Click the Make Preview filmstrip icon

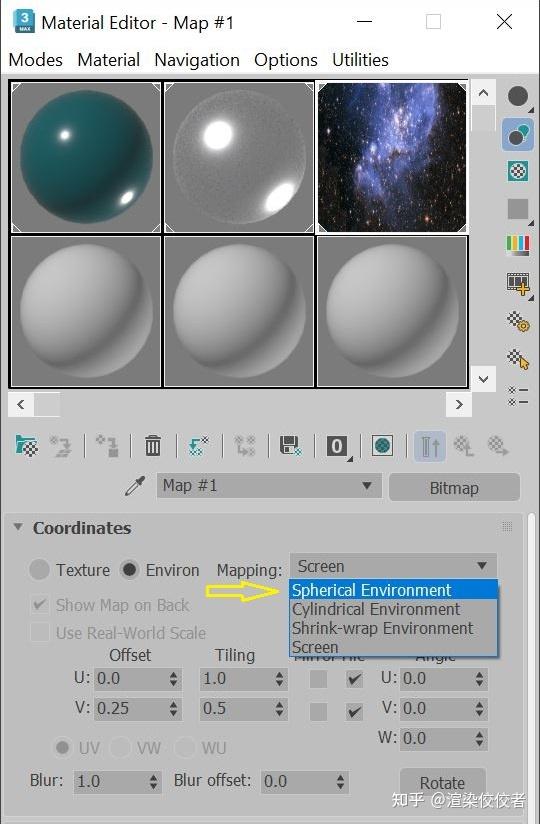[518, 284]
